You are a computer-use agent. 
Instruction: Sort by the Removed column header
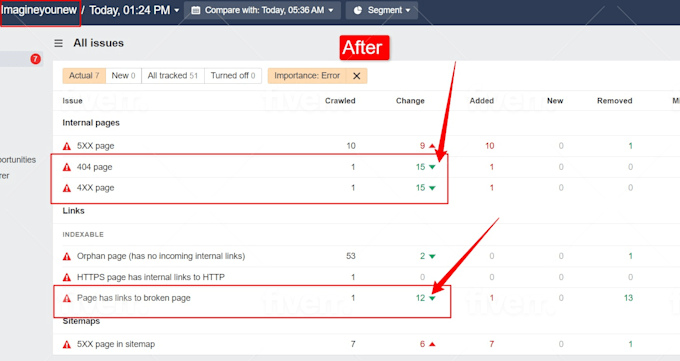coord(615,101)
